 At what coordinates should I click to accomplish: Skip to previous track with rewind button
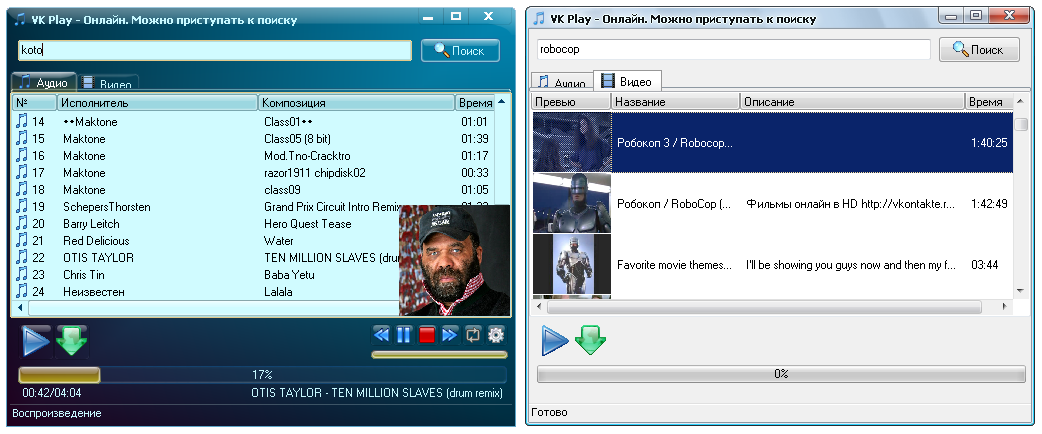tap(381, 334)
